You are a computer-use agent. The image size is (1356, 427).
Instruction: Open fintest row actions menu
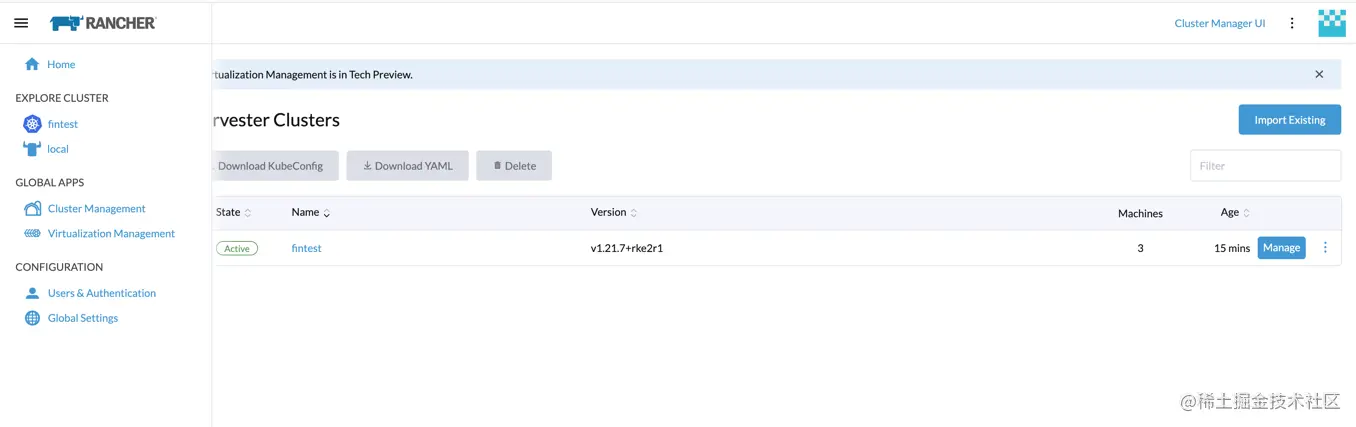coord(1325,248)
